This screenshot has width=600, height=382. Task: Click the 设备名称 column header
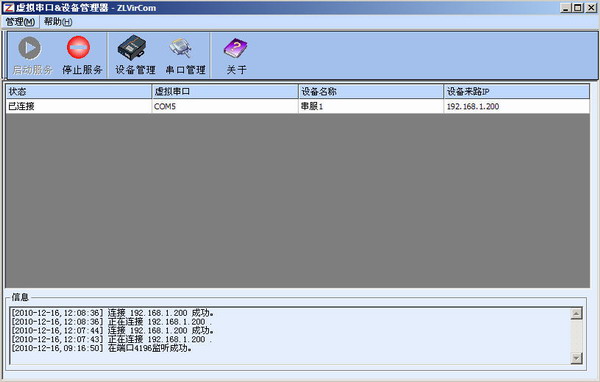click(x=371, y=91)
